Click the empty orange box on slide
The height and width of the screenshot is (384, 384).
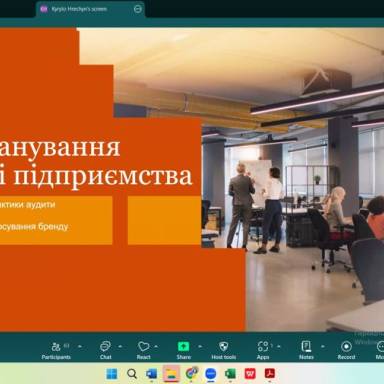[164, 220]
